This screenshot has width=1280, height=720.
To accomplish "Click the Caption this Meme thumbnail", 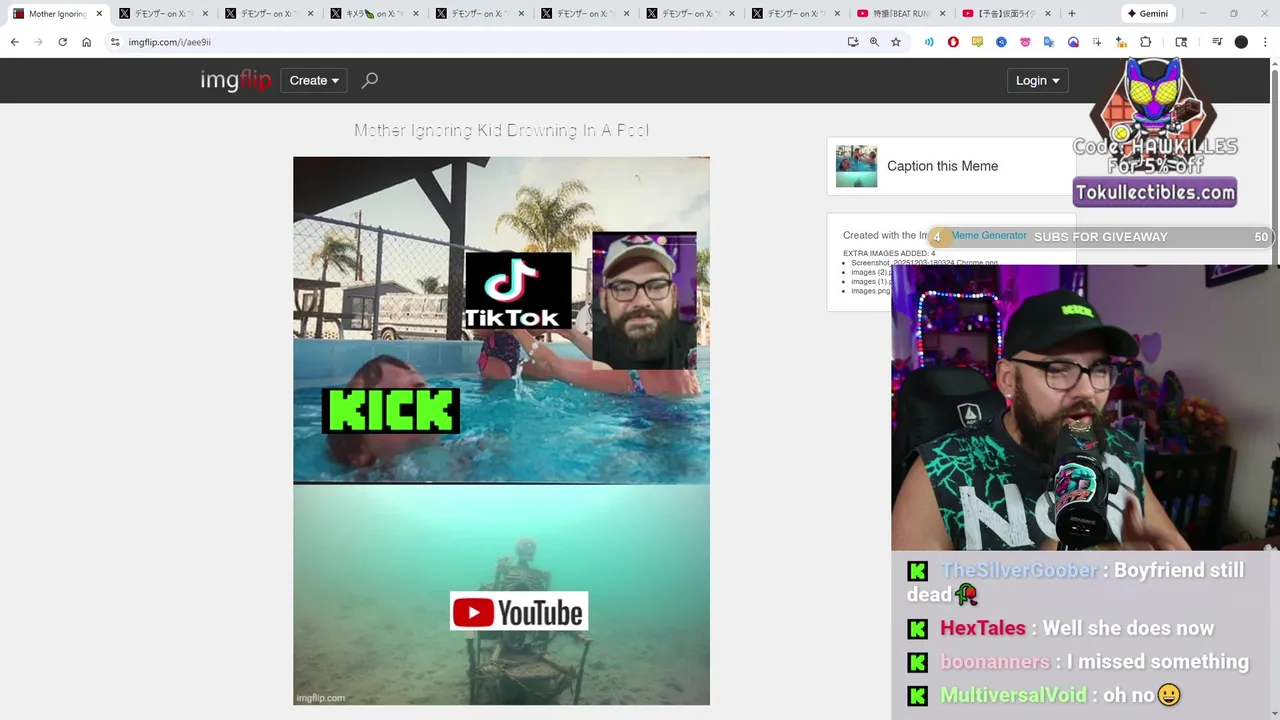I will point(856,166).
